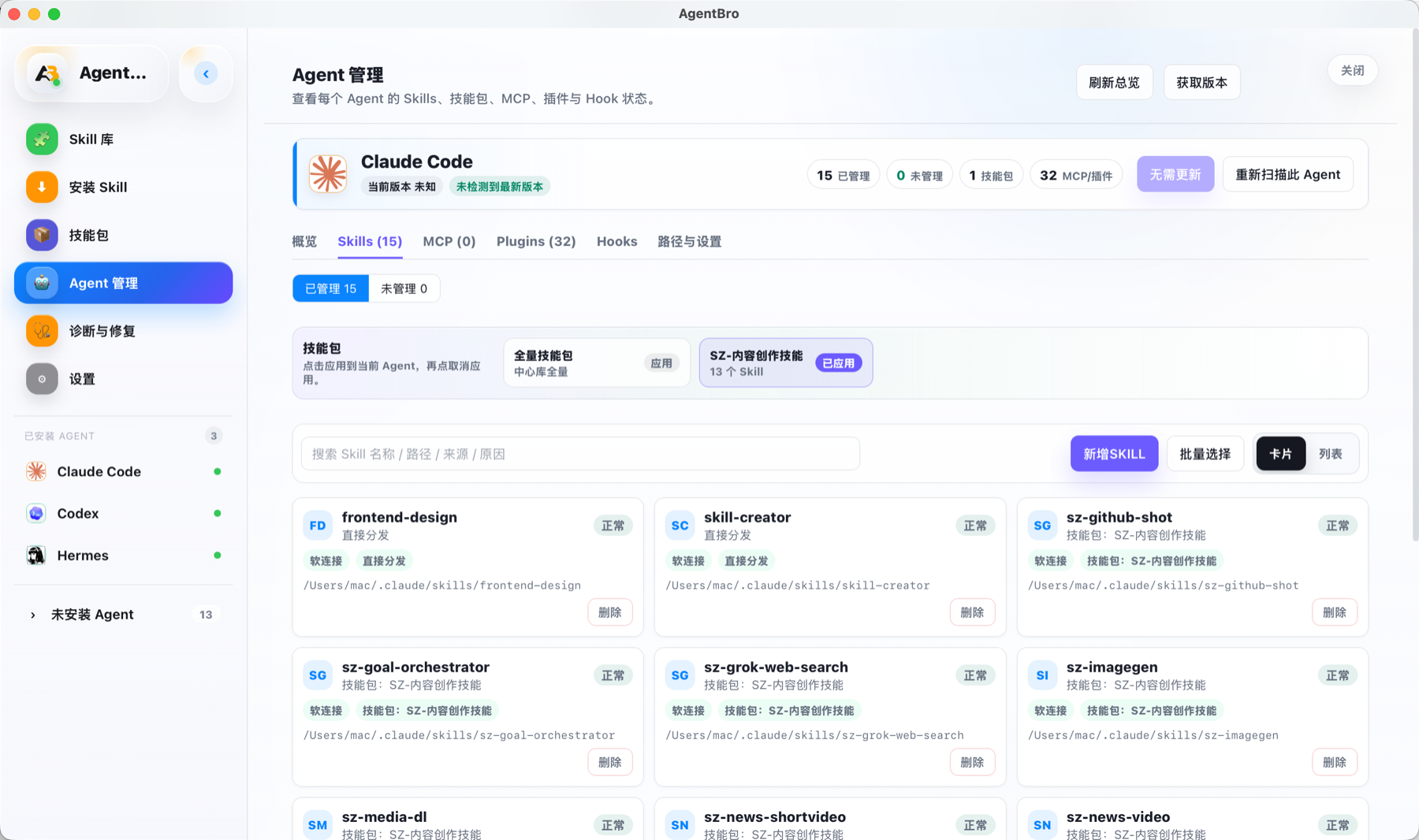Viewport: 1419px width, 840px height.
Task: Delete the sz-grok-web-search skill
Action: pos(972,762)
